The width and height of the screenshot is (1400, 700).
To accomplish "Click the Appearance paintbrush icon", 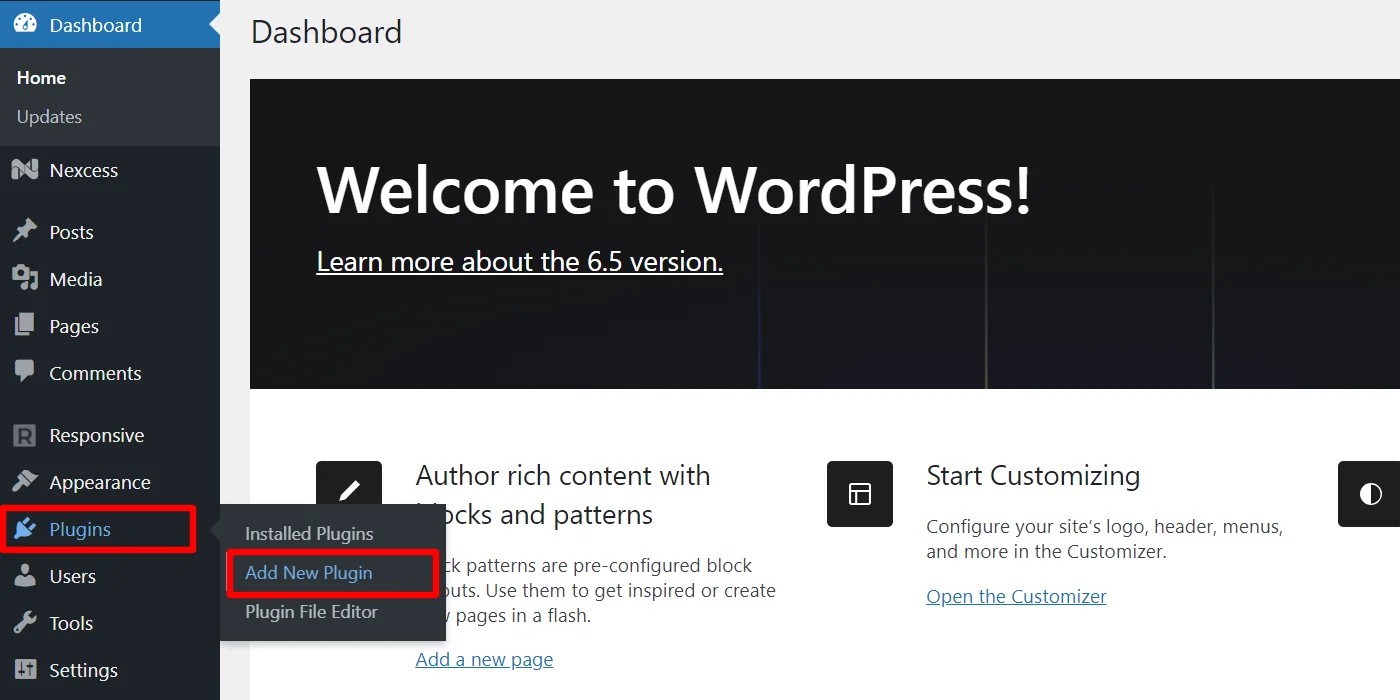I will click(25, 482).
